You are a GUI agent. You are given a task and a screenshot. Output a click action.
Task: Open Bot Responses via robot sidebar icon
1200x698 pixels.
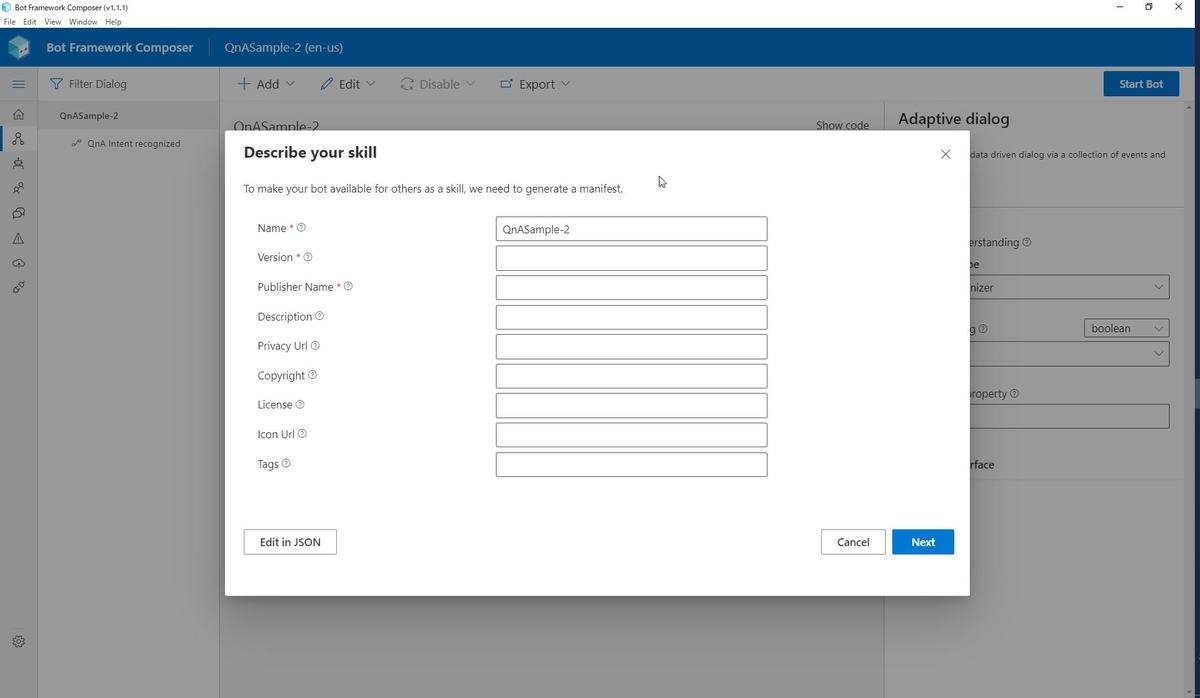coord(18,163)
